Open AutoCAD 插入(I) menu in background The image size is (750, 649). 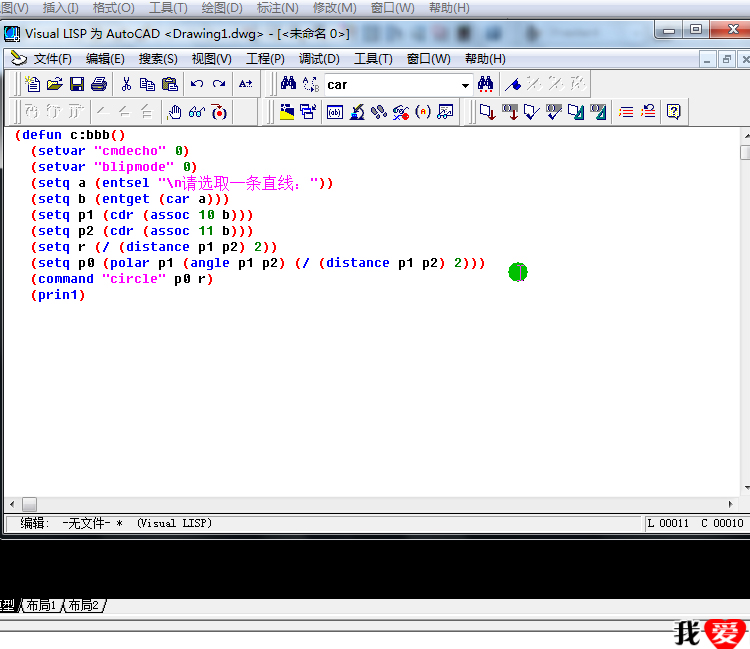tap(60, 8)
